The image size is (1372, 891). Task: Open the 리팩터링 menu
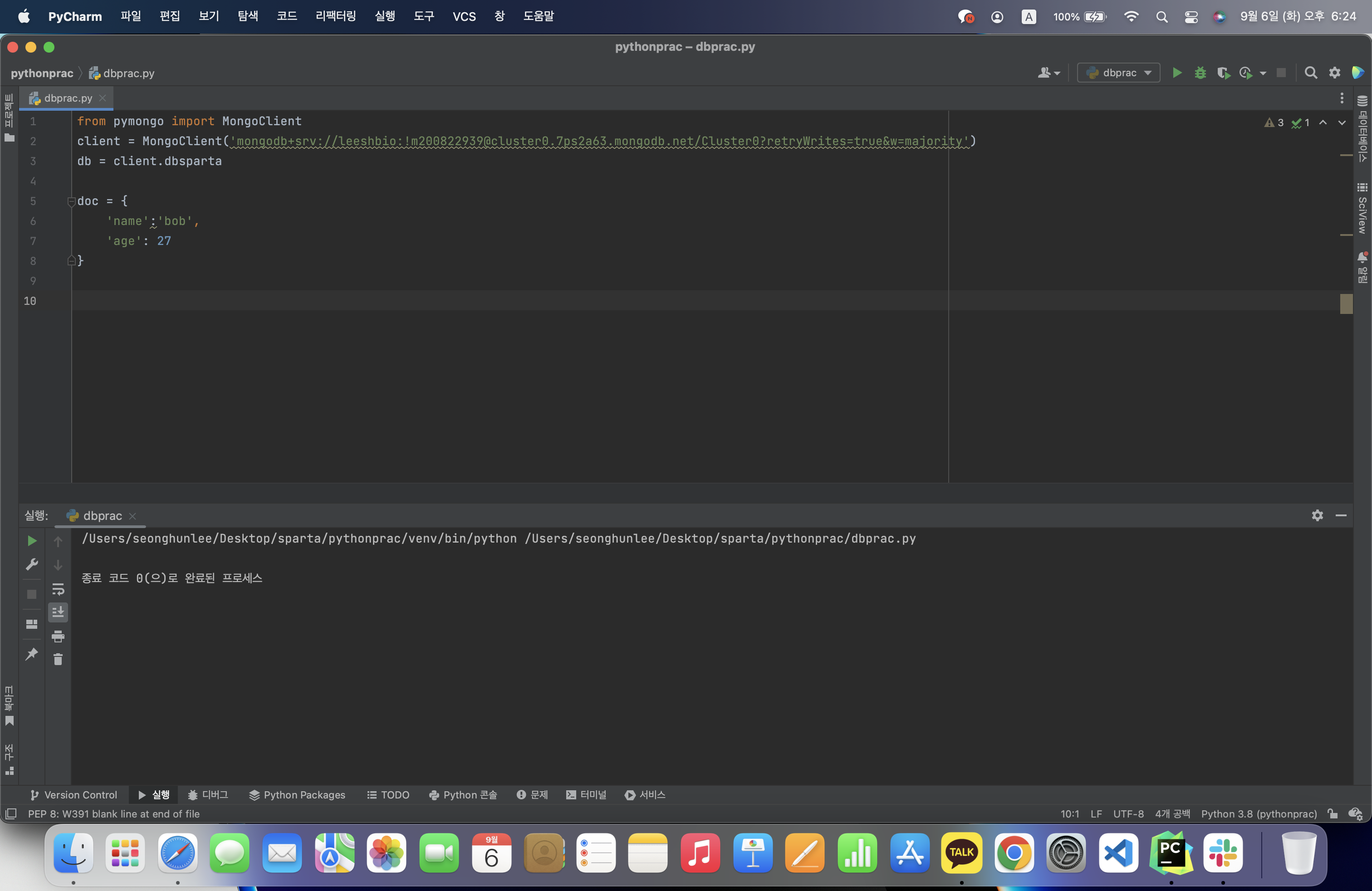click(335, 16)
